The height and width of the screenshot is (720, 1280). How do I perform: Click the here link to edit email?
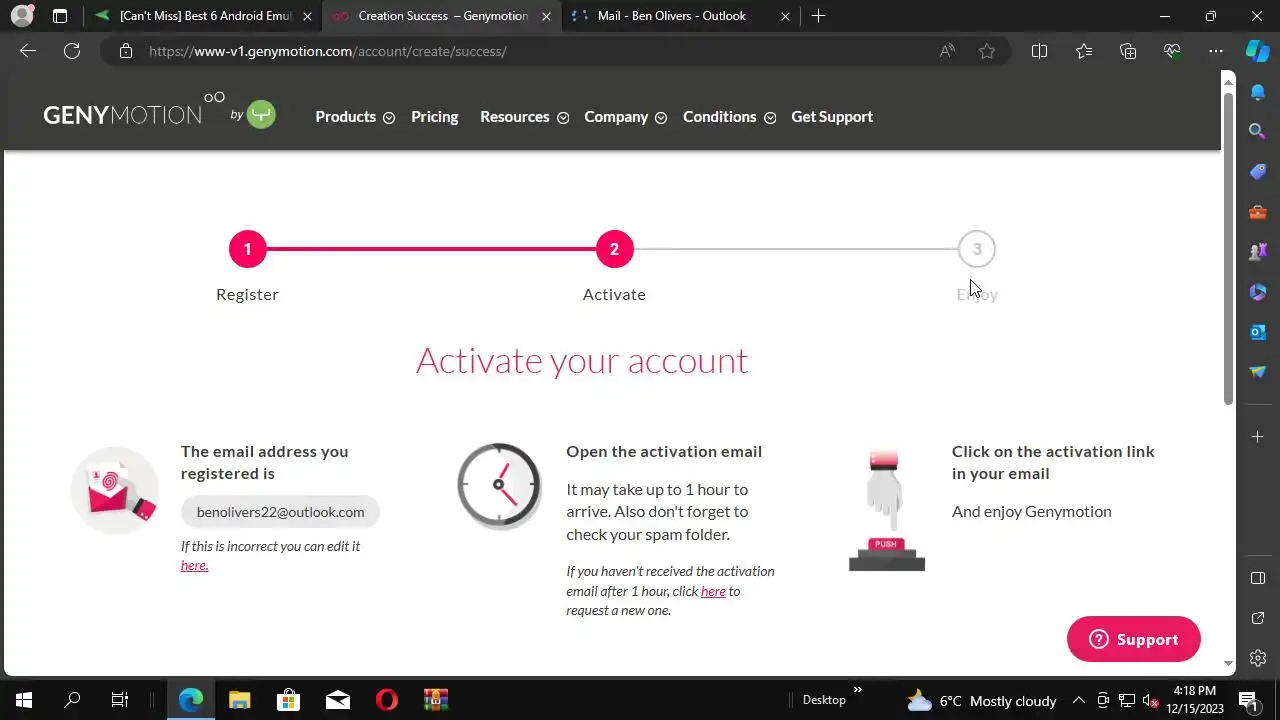tap(194, 565)
